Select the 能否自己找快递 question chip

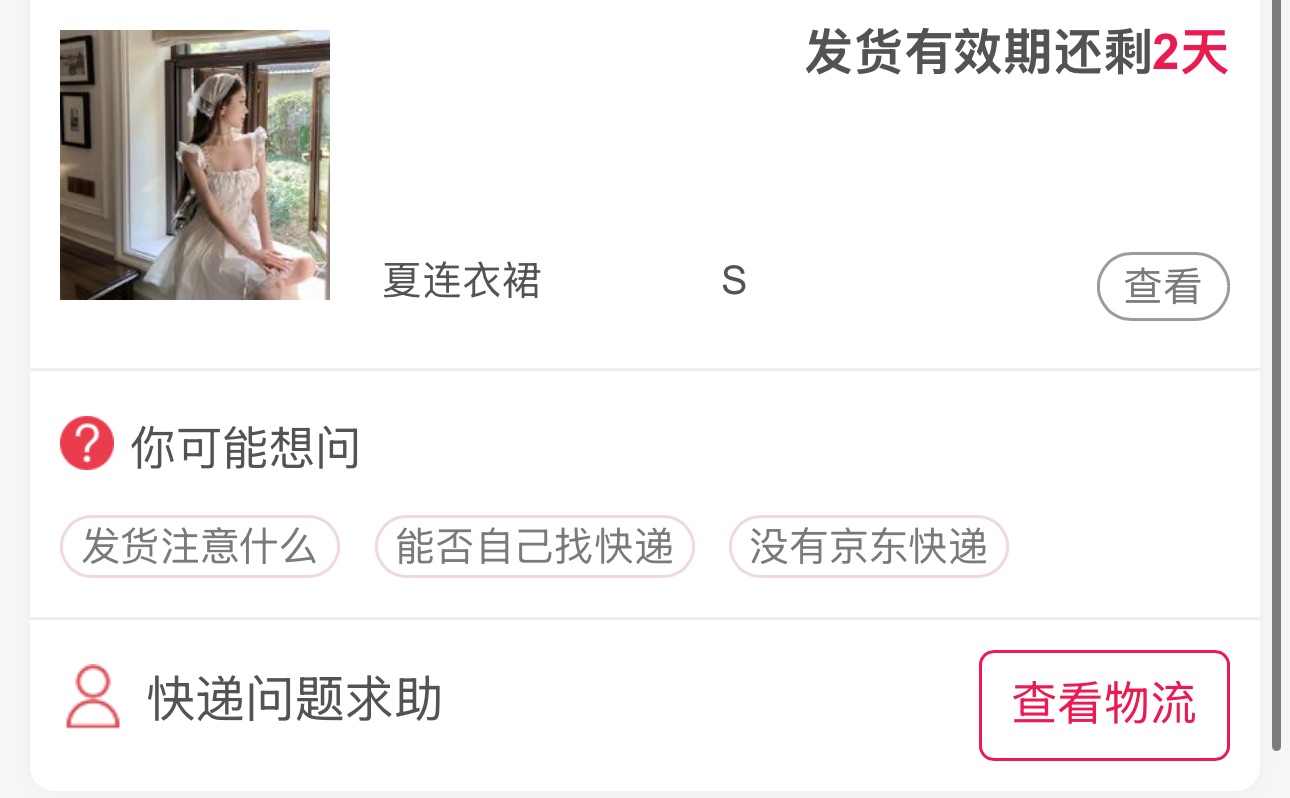click(x=535, y=547)
